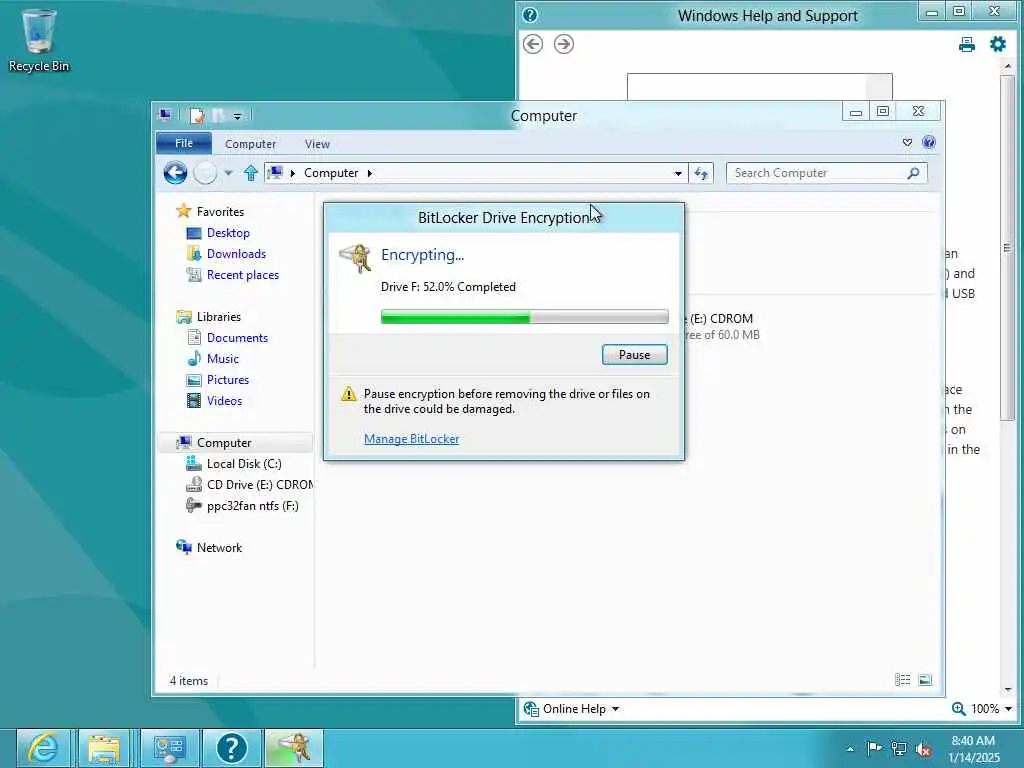Click the Back arrow in Explorer
1024x768 pixels.
pos(175,173)
